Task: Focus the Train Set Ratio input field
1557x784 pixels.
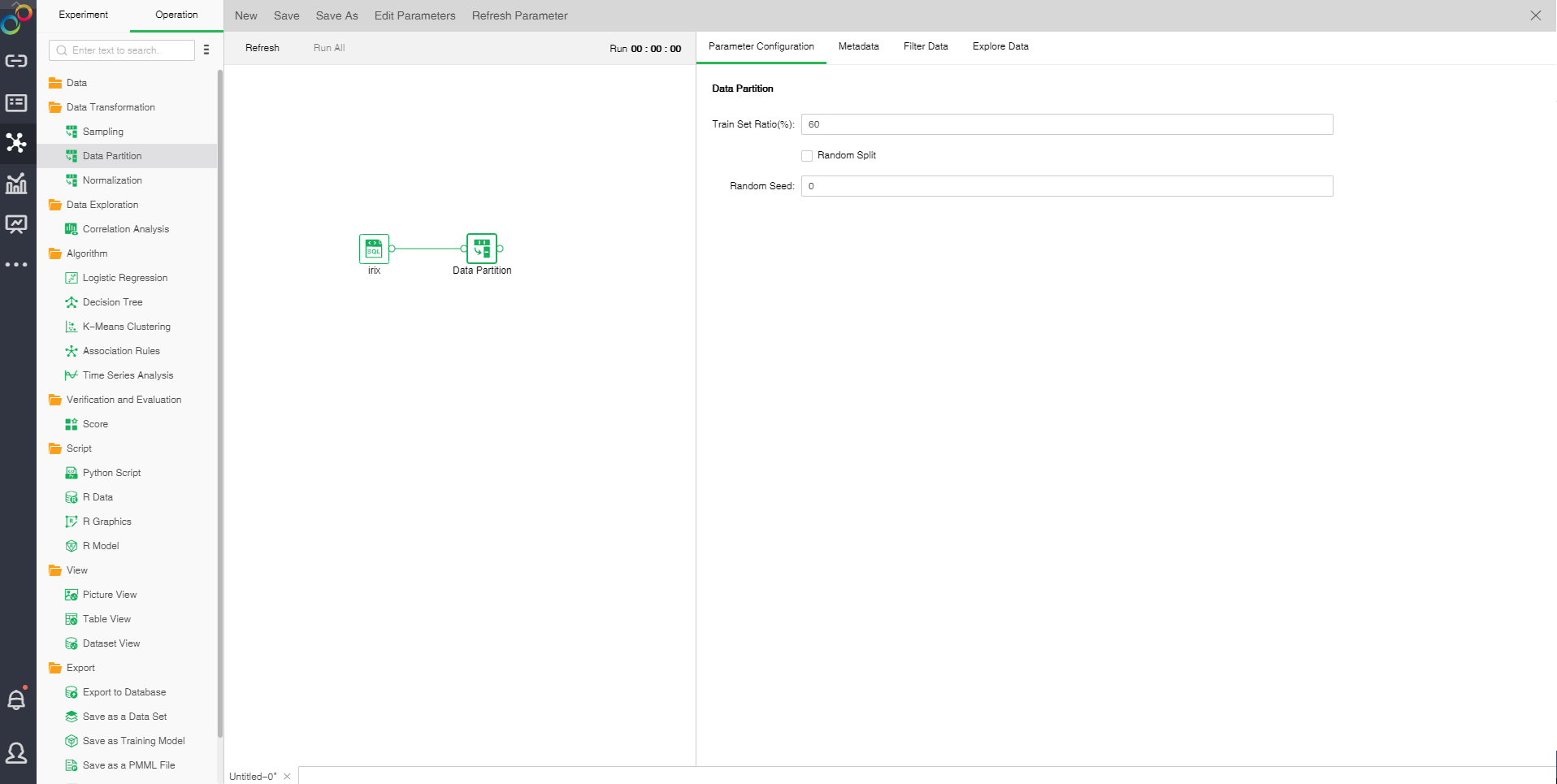Action: point(1067,124)
